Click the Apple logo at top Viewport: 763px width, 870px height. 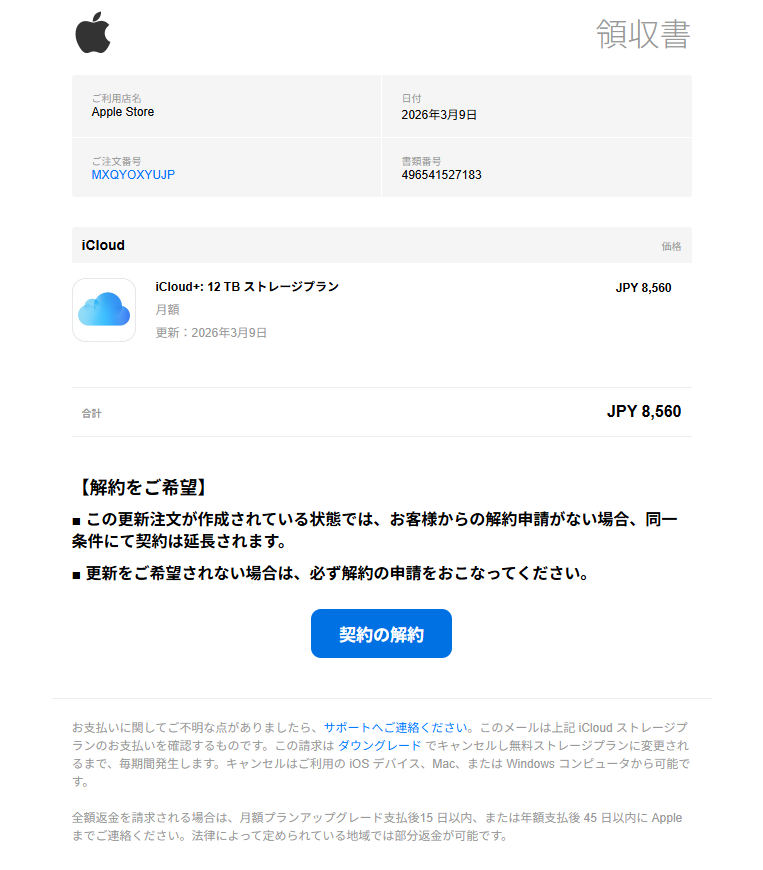pos(92,34)
